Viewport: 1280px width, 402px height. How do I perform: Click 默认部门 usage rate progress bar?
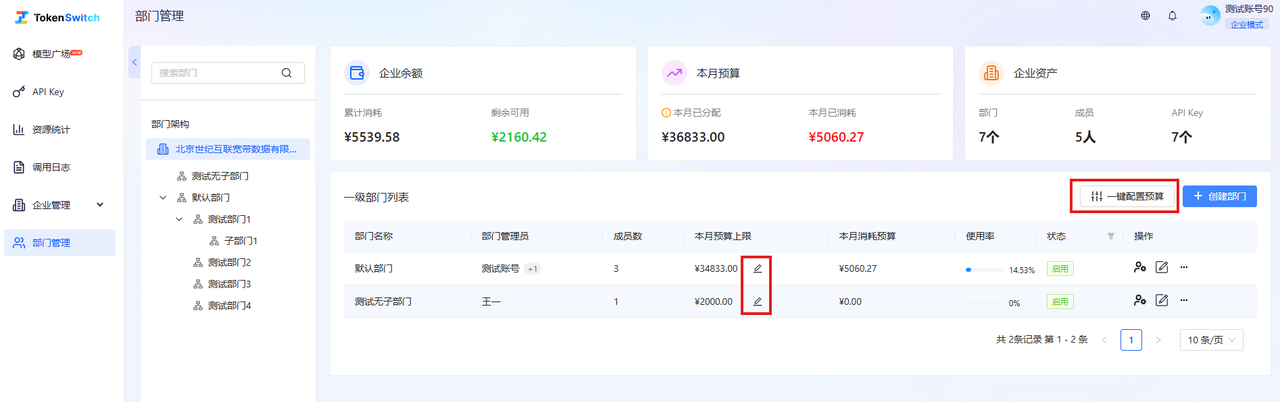click(x=984, y=270)
